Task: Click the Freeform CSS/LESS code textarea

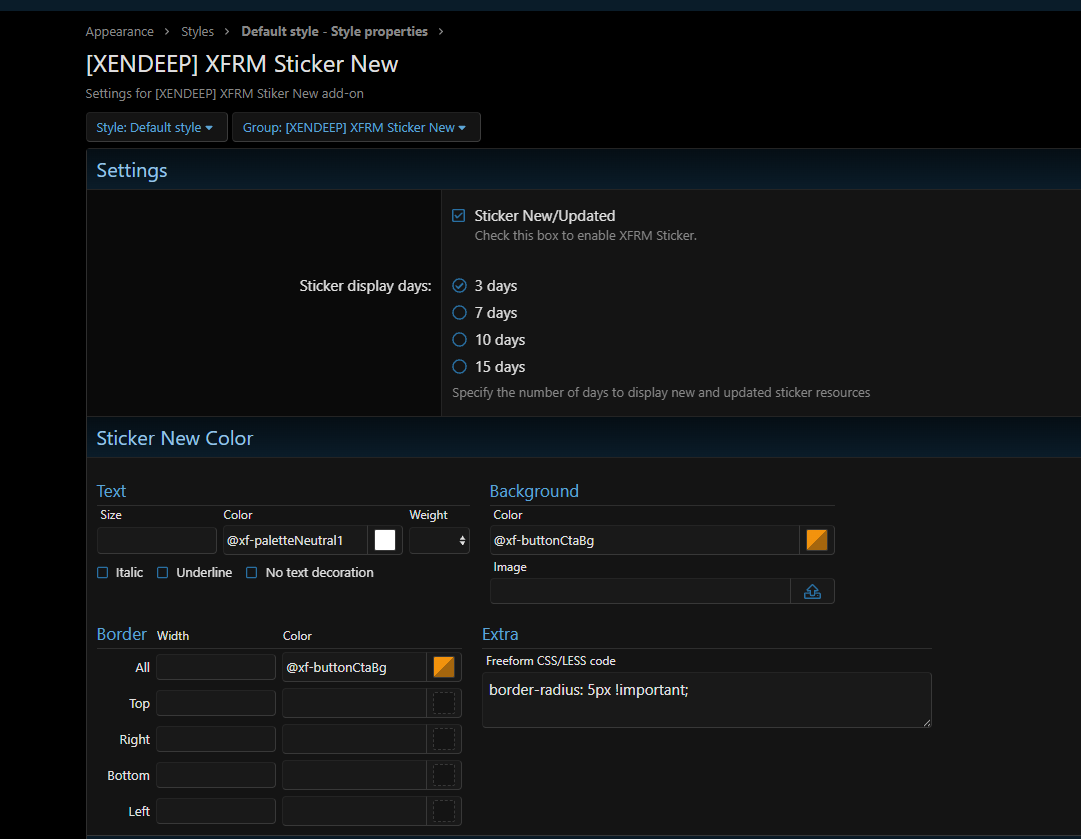Action: tap(707, 700)
